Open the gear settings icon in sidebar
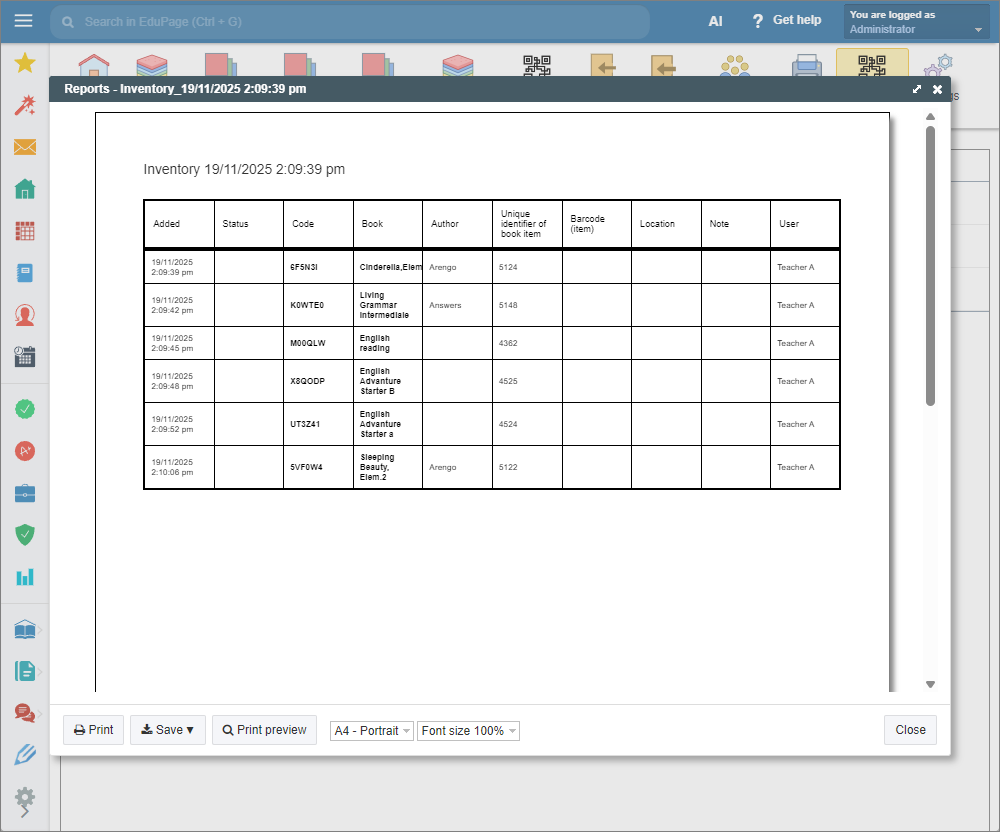The image size is (1000, 832). [25, 798]
